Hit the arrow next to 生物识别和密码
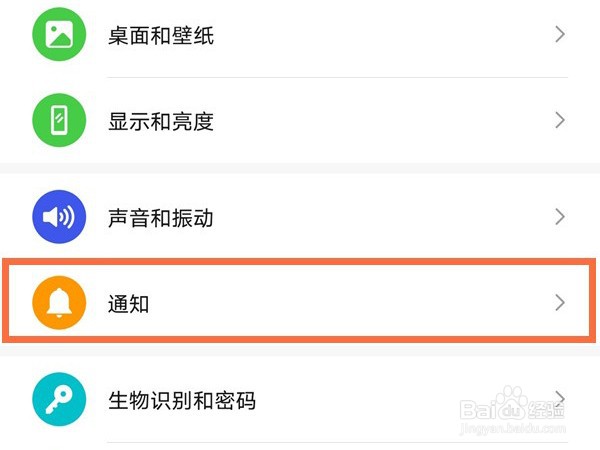Screen dimensions: 600x450 (x=560, y=397)
